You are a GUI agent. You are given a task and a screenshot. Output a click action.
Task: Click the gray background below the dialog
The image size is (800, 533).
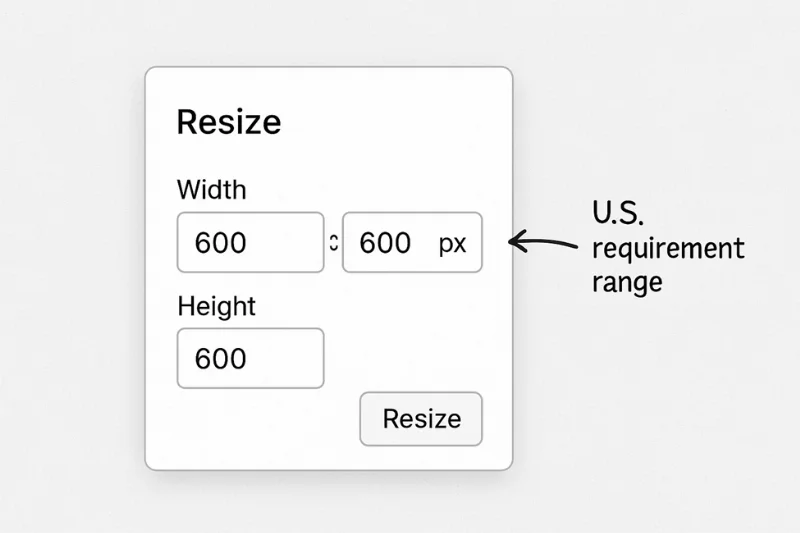(x=400, y=503)
